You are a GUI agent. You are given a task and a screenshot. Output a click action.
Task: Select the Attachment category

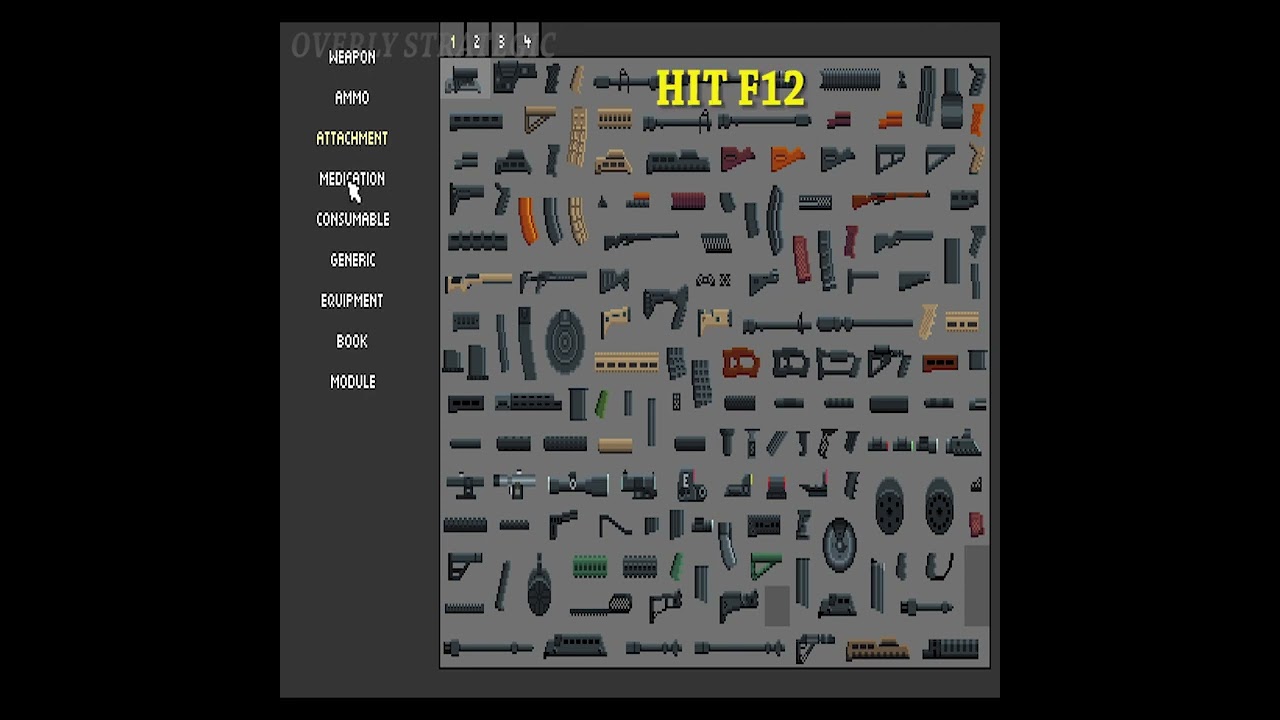click(x=352, y=138)
